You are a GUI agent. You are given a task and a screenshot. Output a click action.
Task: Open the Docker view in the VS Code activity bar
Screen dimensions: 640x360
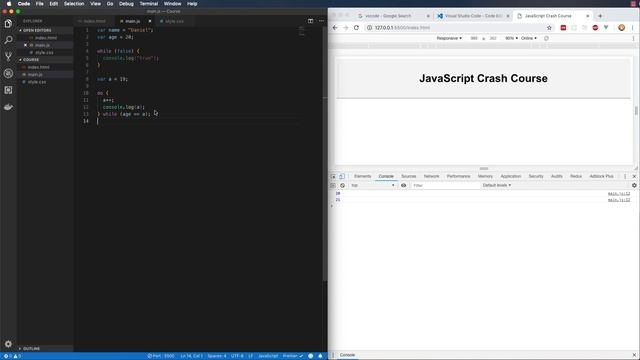[x=8, y=107]
